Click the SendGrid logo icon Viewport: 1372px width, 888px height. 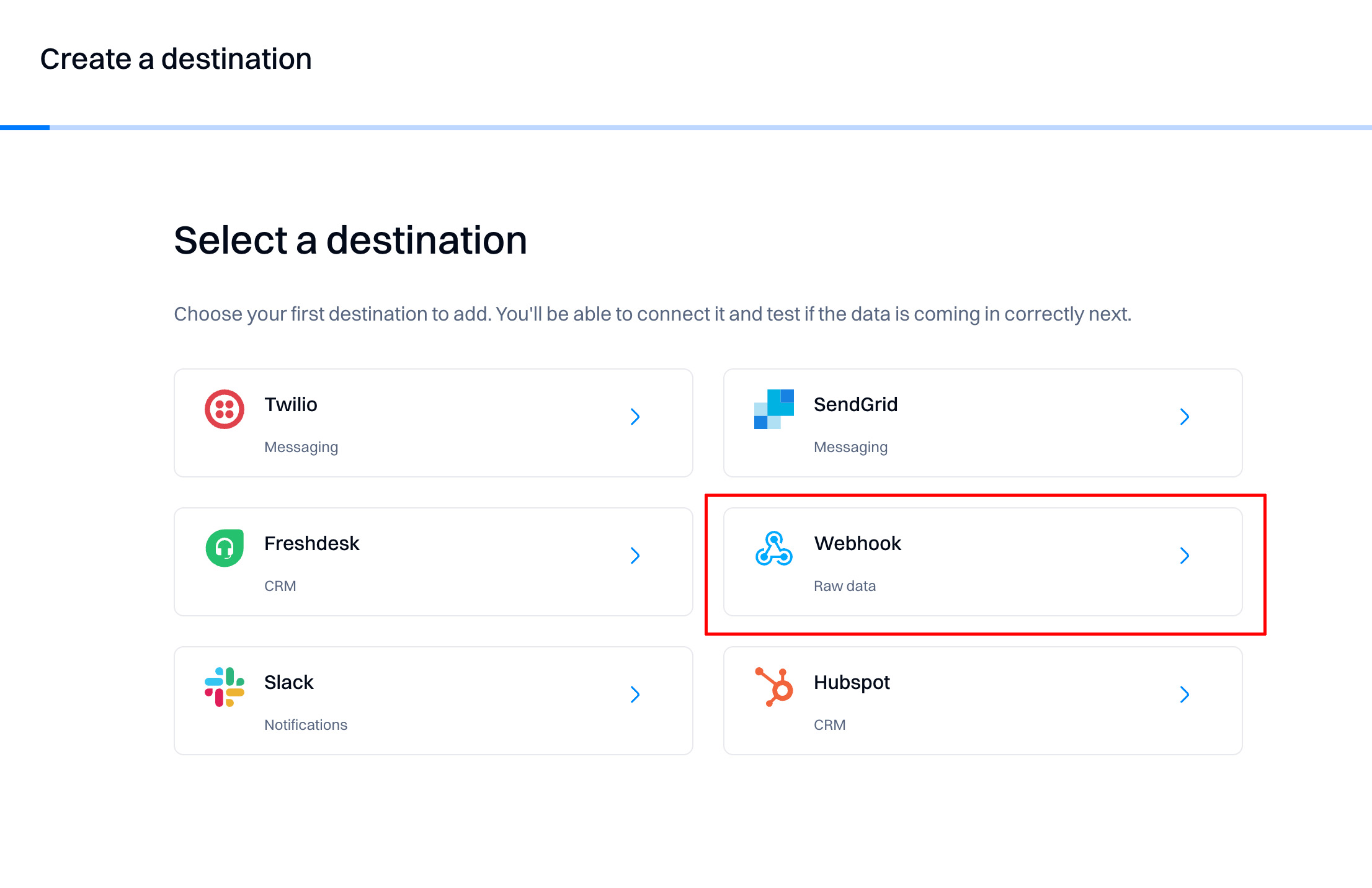coord(773,409)
